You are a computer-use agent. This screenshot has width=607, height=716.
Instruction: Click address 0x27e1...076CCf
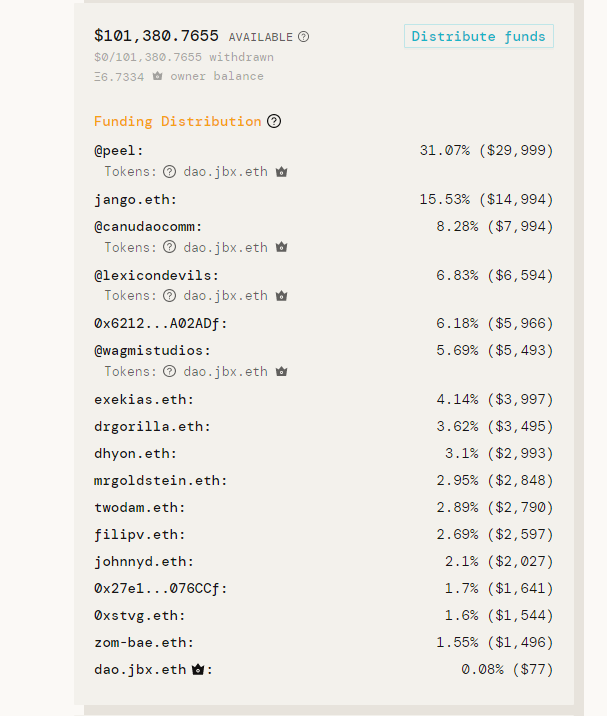click(157, 589)
